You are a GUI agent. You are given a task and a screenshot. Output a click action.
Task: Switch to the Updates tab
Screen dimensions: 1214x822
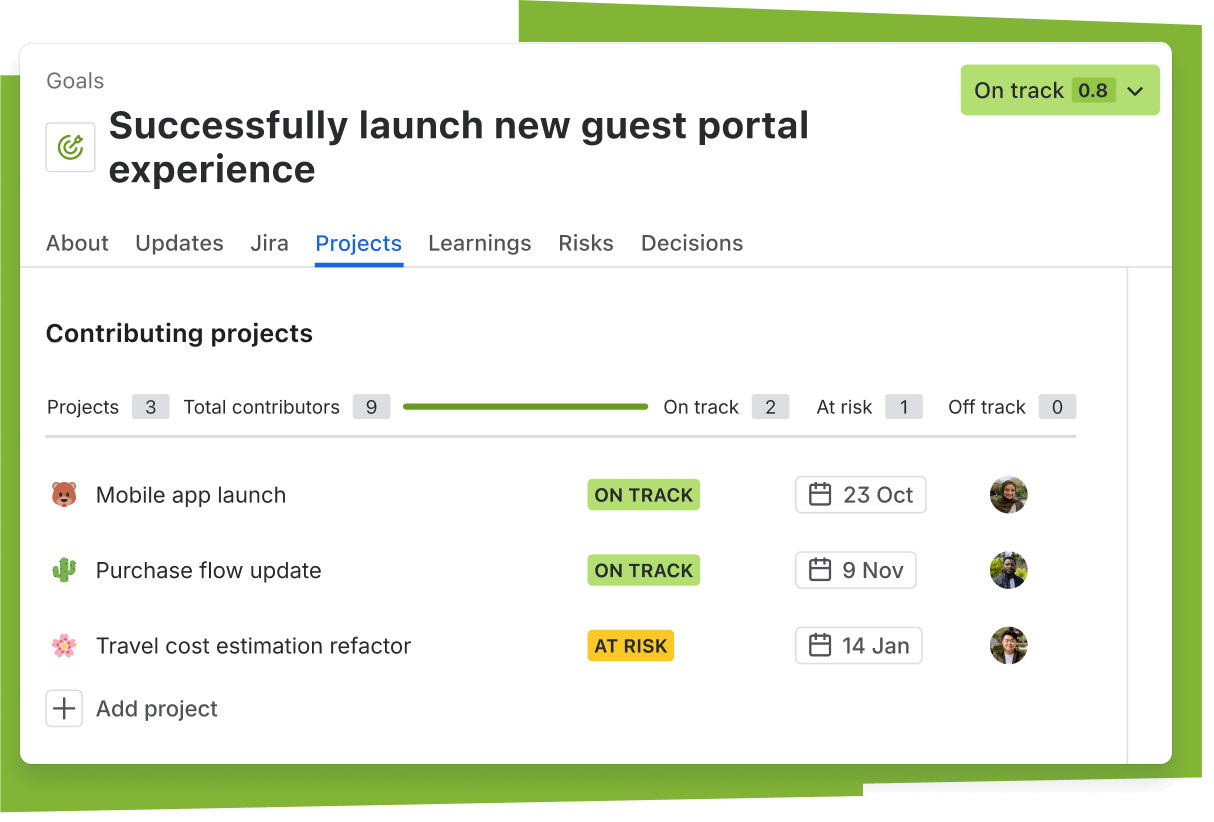click(179, 243)
